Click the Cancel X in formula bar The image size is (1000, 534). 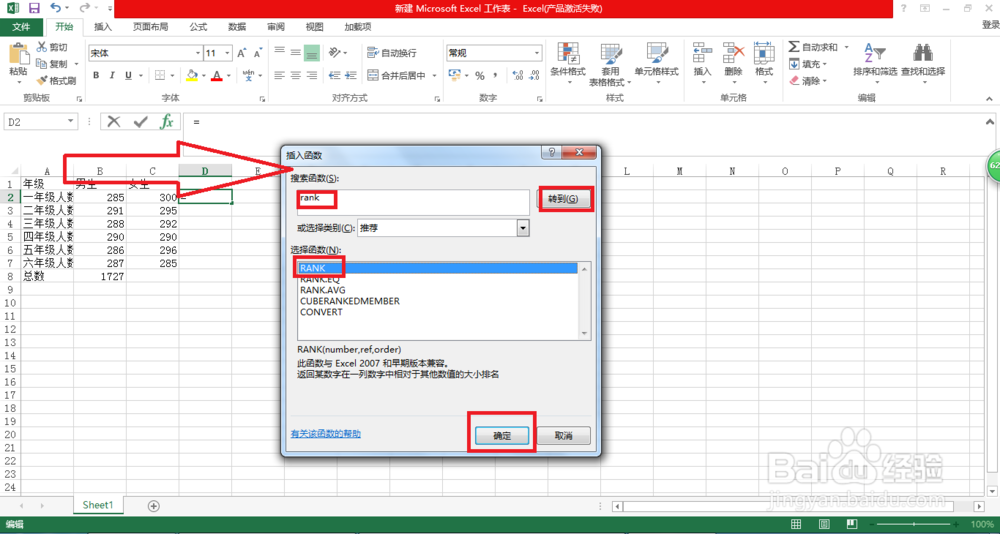coord(114,121)
